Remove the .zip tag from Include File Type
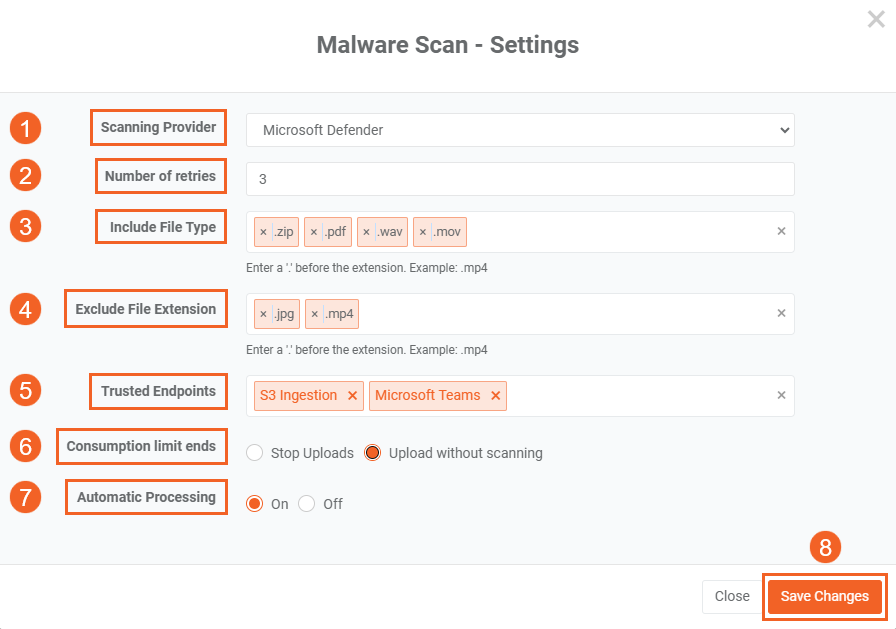896x629 pixels. 263,232
